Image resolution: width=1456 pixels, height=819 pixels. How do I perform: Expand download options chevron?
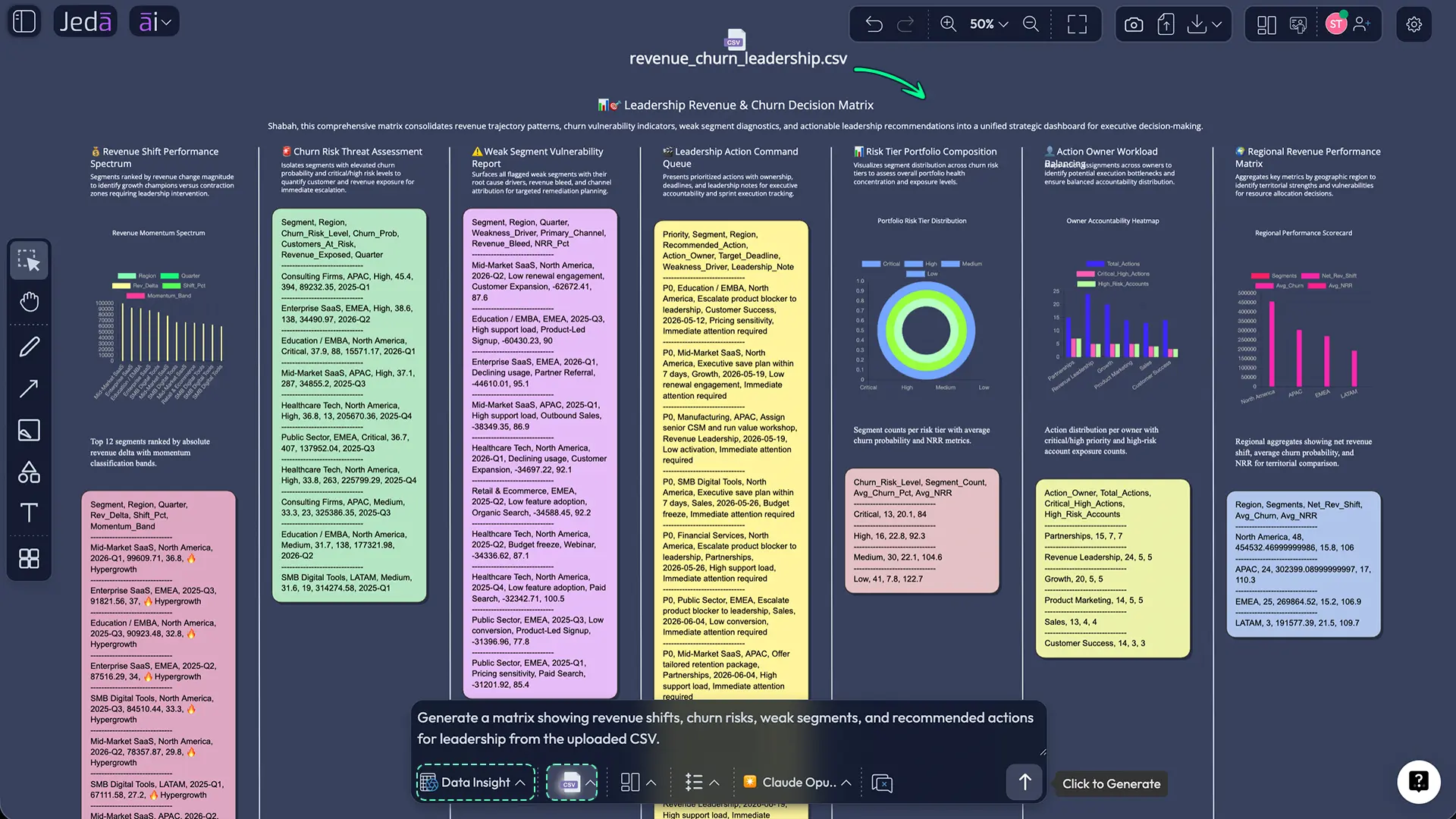click(x=1217, y=24)
